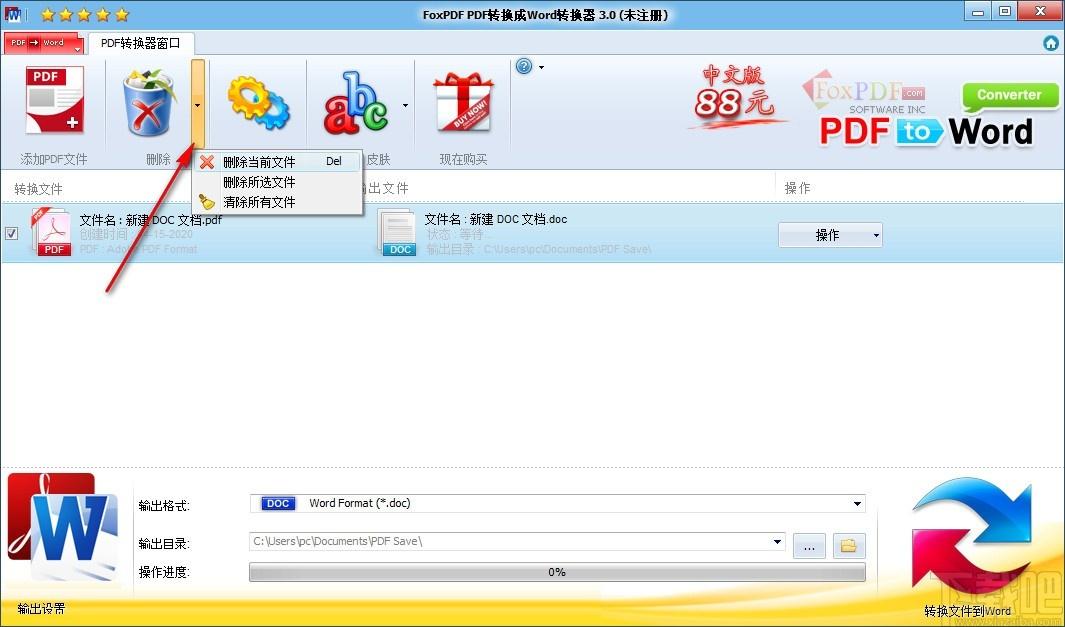Click the browse ... button
The width and height of the screenshot is (1065, 627).
click(x=809, y=545)
